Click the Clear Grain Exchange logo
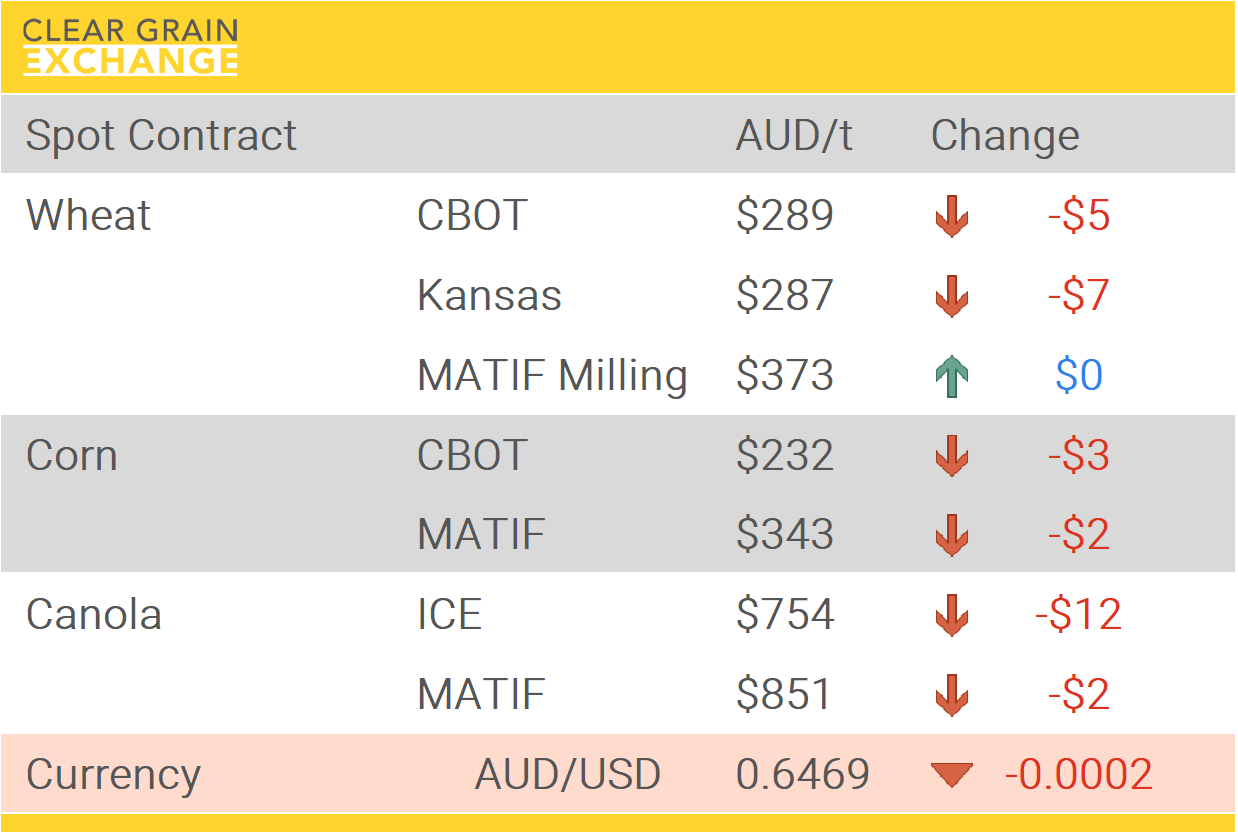The image size is (1238, 835). click(130, 47)
